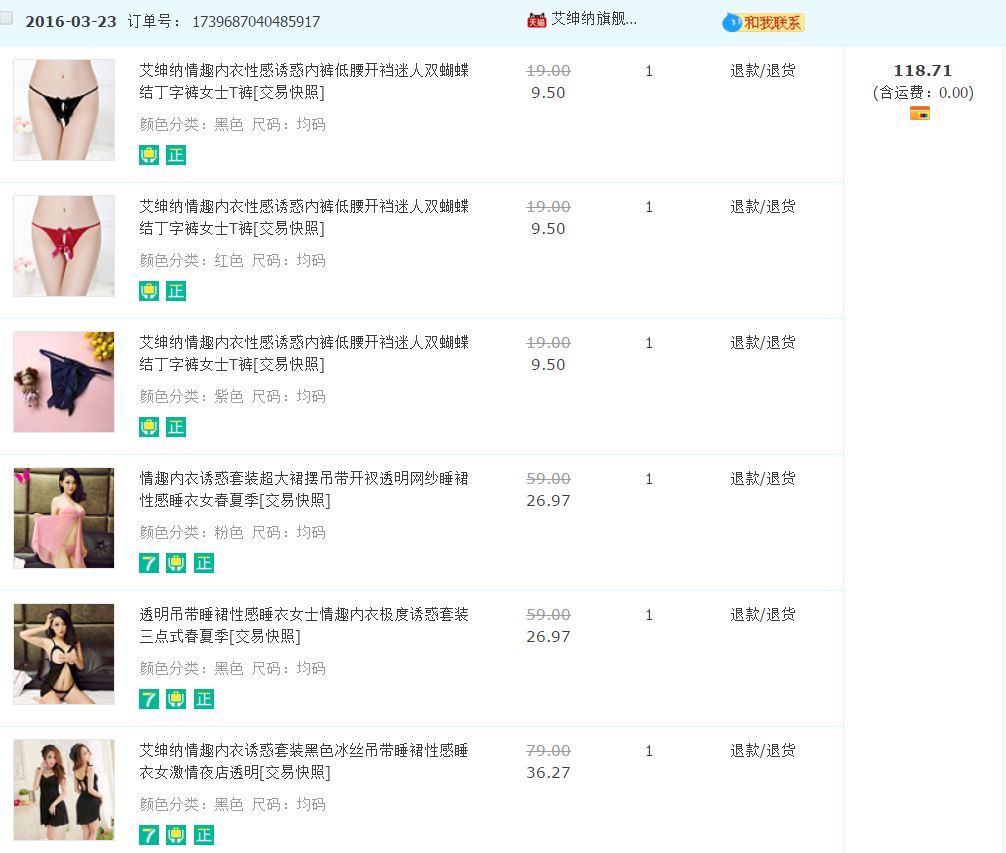The image size is (1006, 853).
Task: Request 退款/退货 for the purple T裤 item
Action: pos(762,343)
